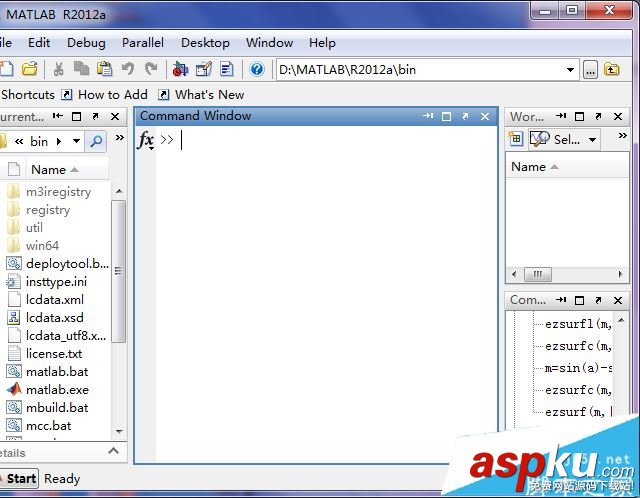Close the Current Folder panel
The width and height of the screenshot is (640, 498).
click(x=115, y=117)
